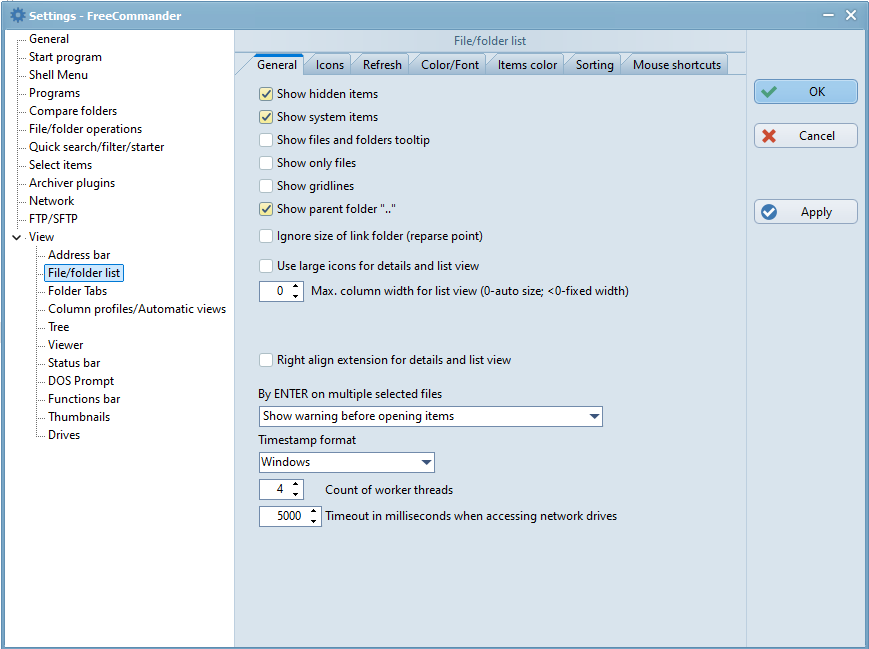Select the View tree item
The height and width of the screenshot is (649, 869).
click(x=42, y=237)
